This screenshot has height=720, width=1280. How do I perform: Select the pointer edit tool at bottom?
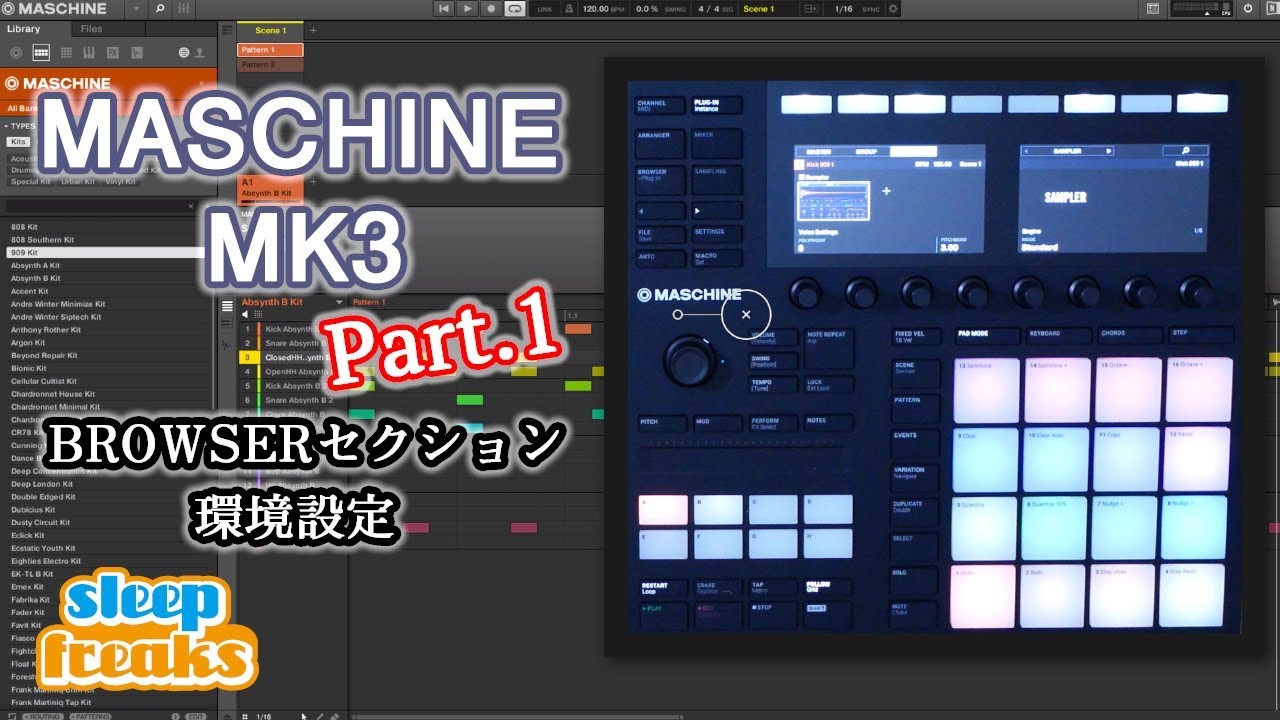304,715
